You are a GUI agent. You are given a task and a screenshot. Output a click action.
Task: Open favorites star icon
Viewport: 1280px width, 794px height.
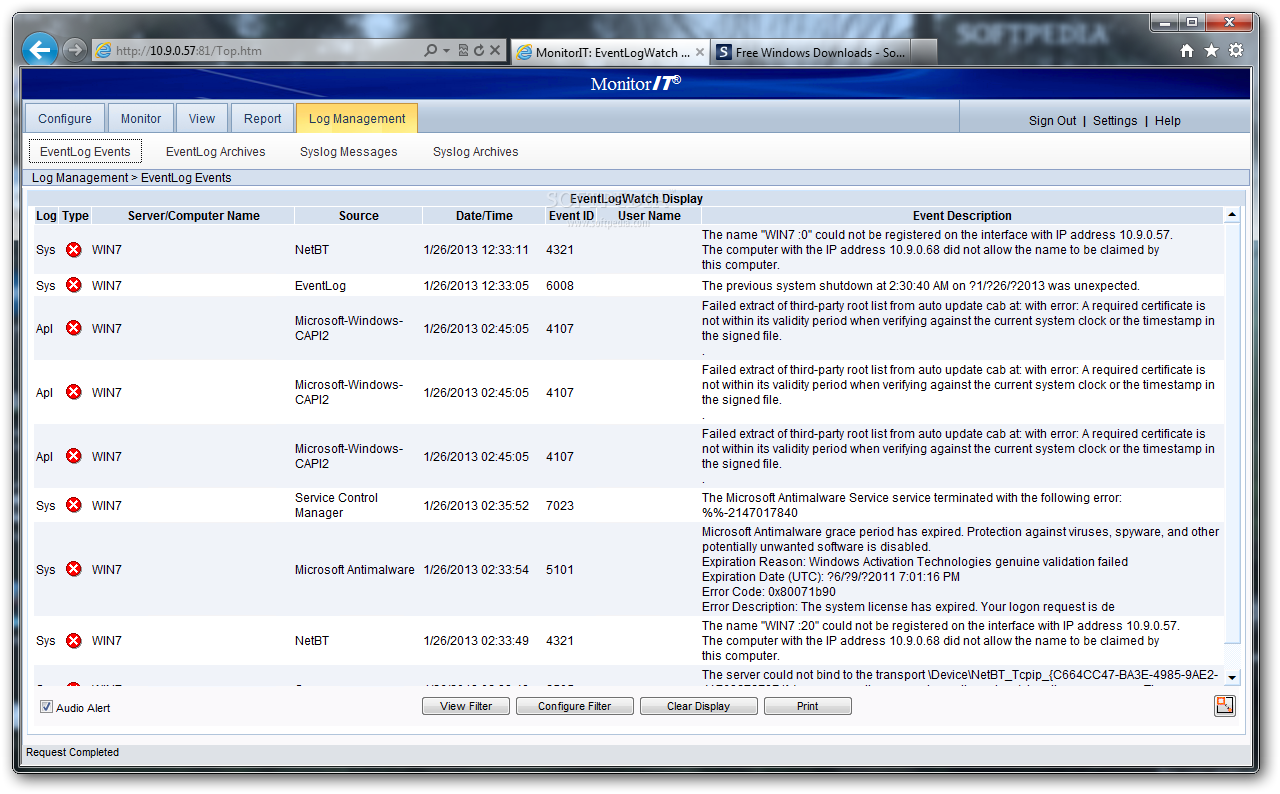[1211, 50]
